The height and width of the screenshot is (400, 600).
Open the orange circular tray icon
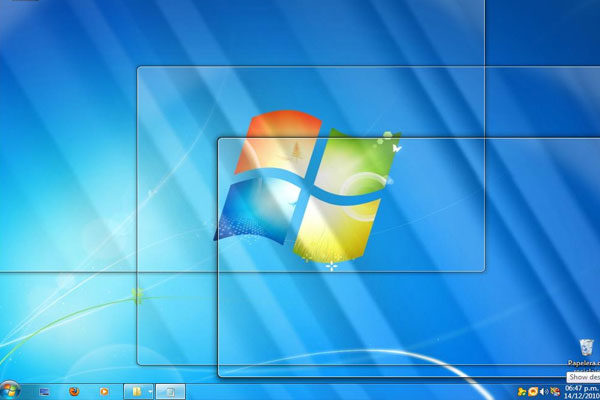[533, 392]
